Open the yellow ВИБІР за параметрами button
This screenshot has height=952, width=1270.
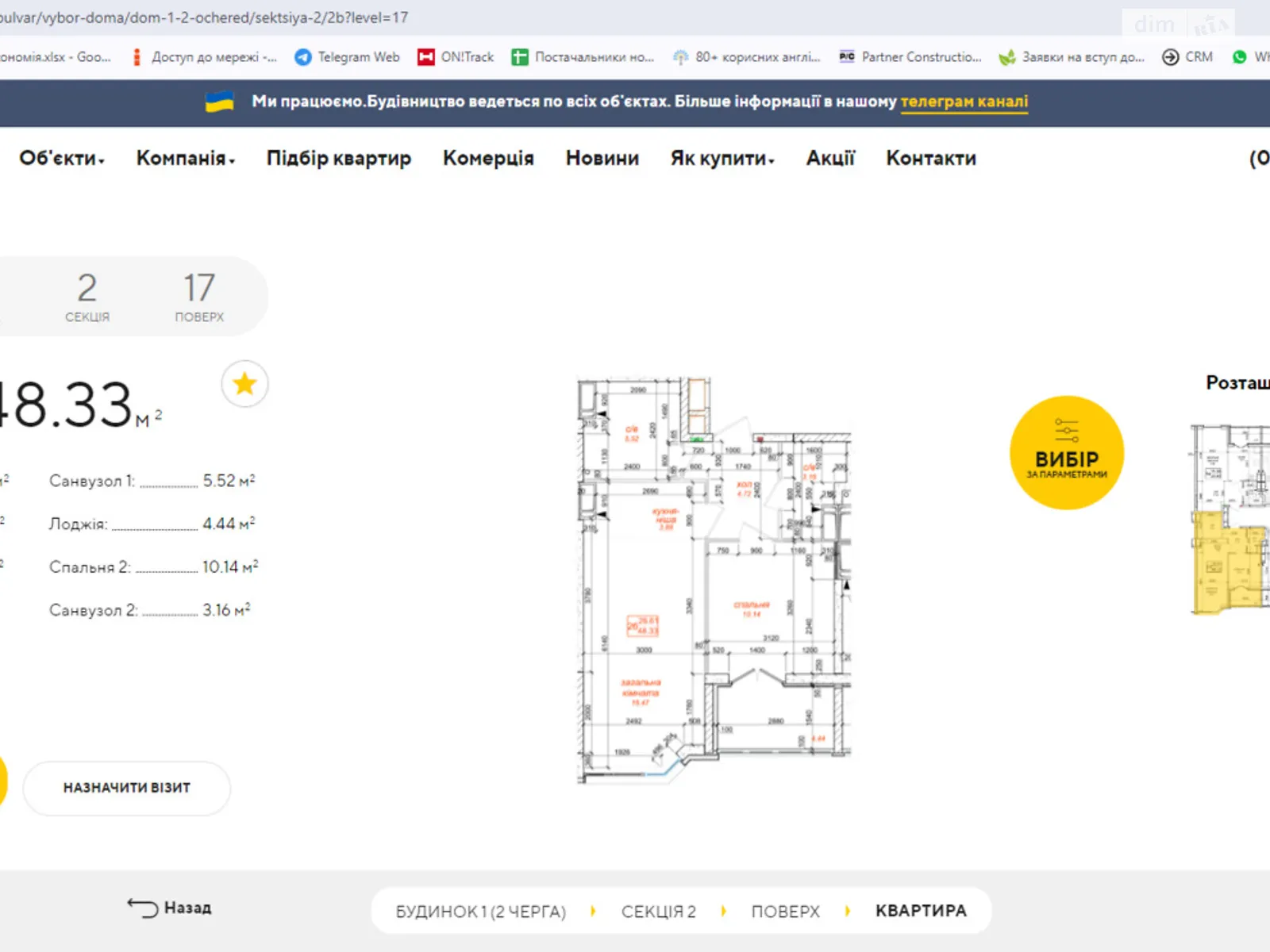[1067, 453]
